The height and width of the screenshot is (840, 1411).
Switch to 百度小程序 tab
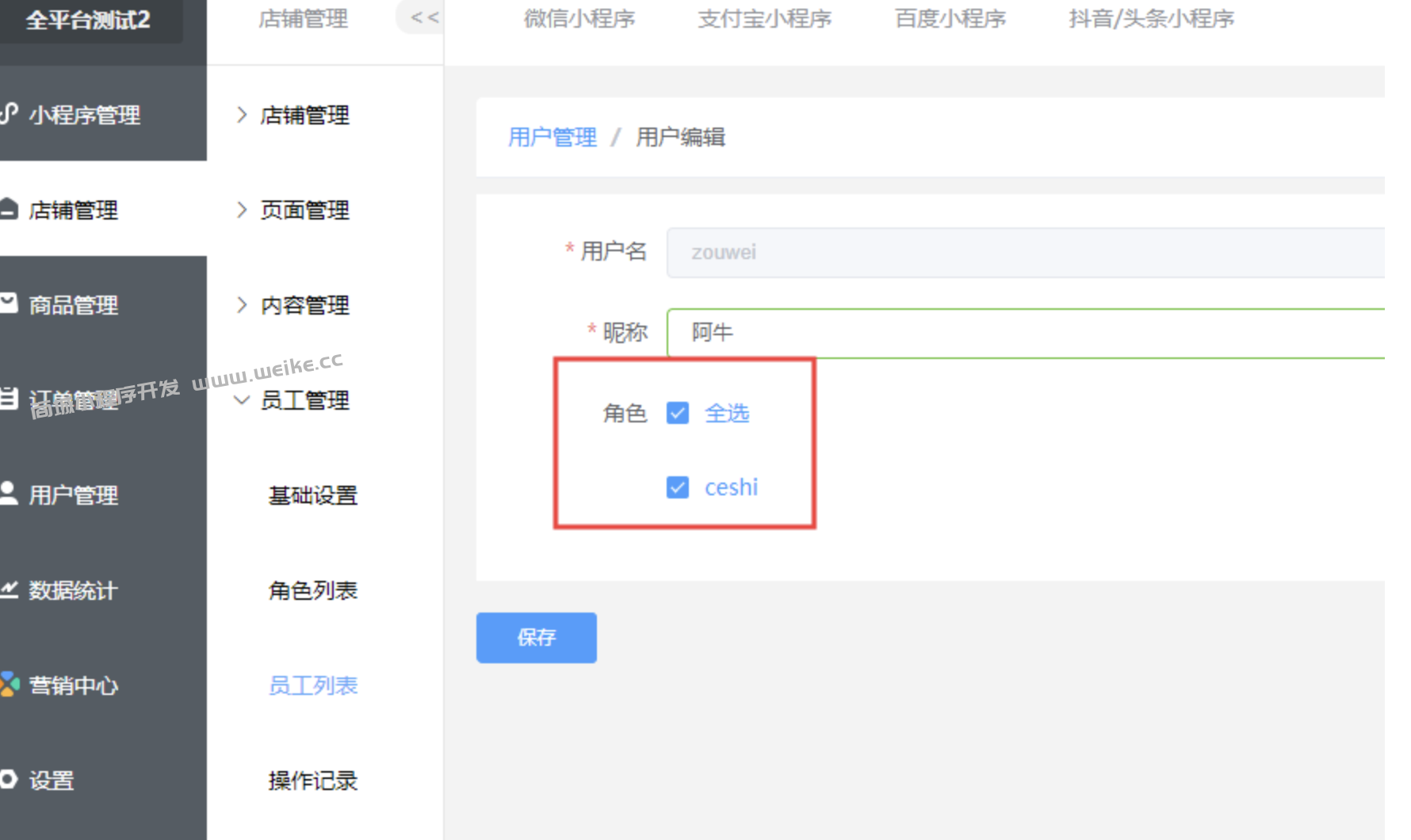coord(950,18)
